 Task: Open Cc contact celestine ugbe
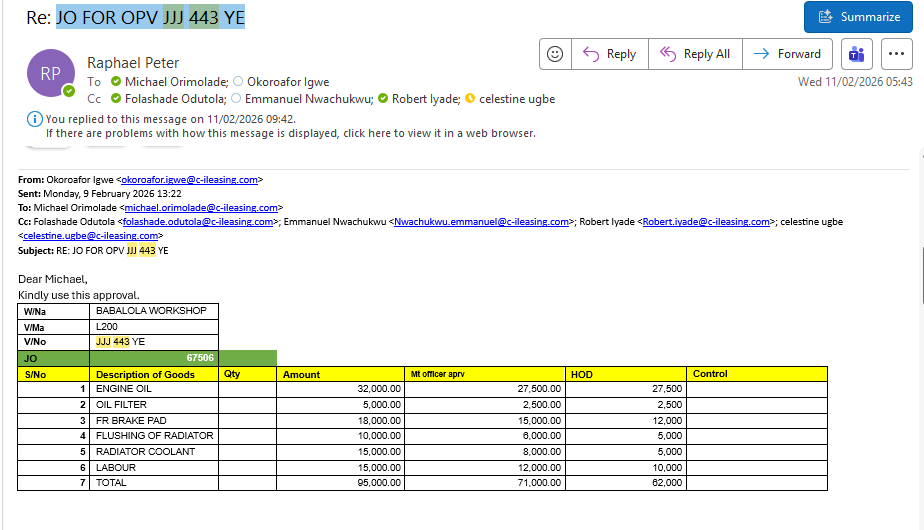[x=517, y=99]
